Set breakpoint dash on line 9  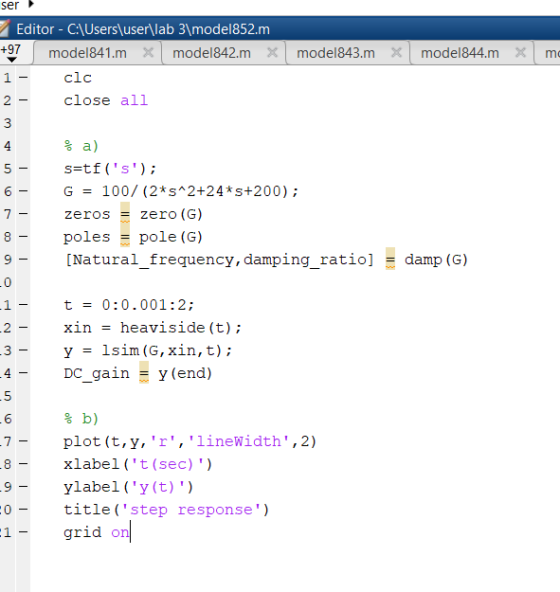23,259
